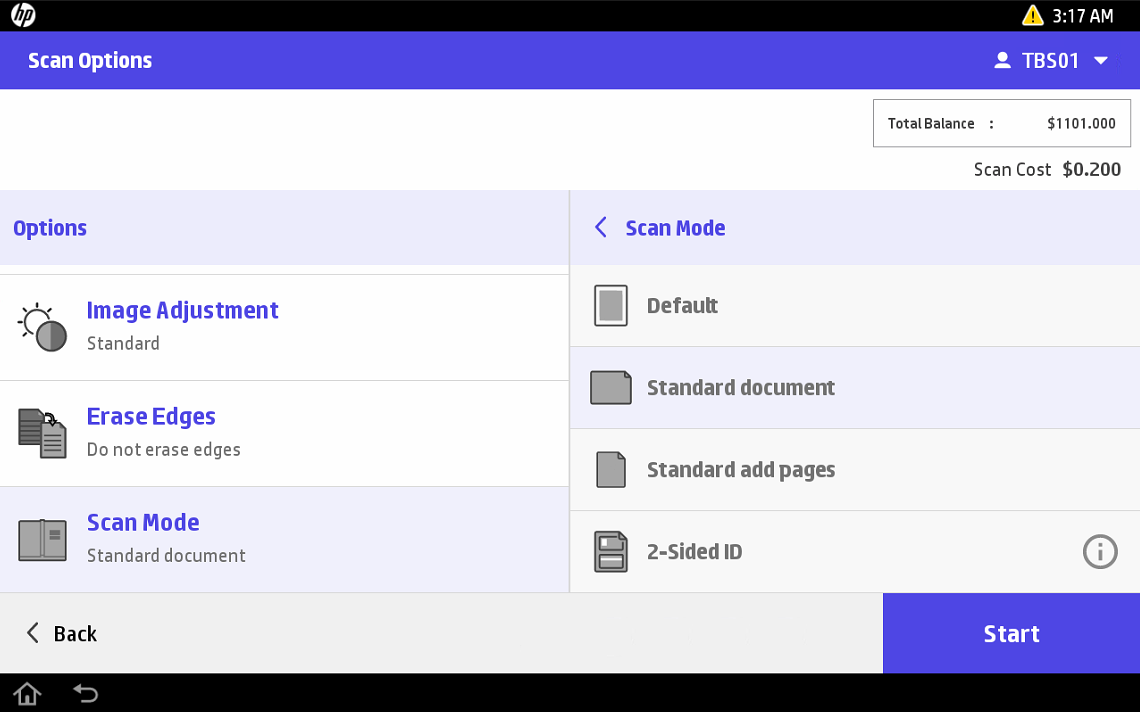Expand the TBS01 user dropdown

(x=1100, y=61)
